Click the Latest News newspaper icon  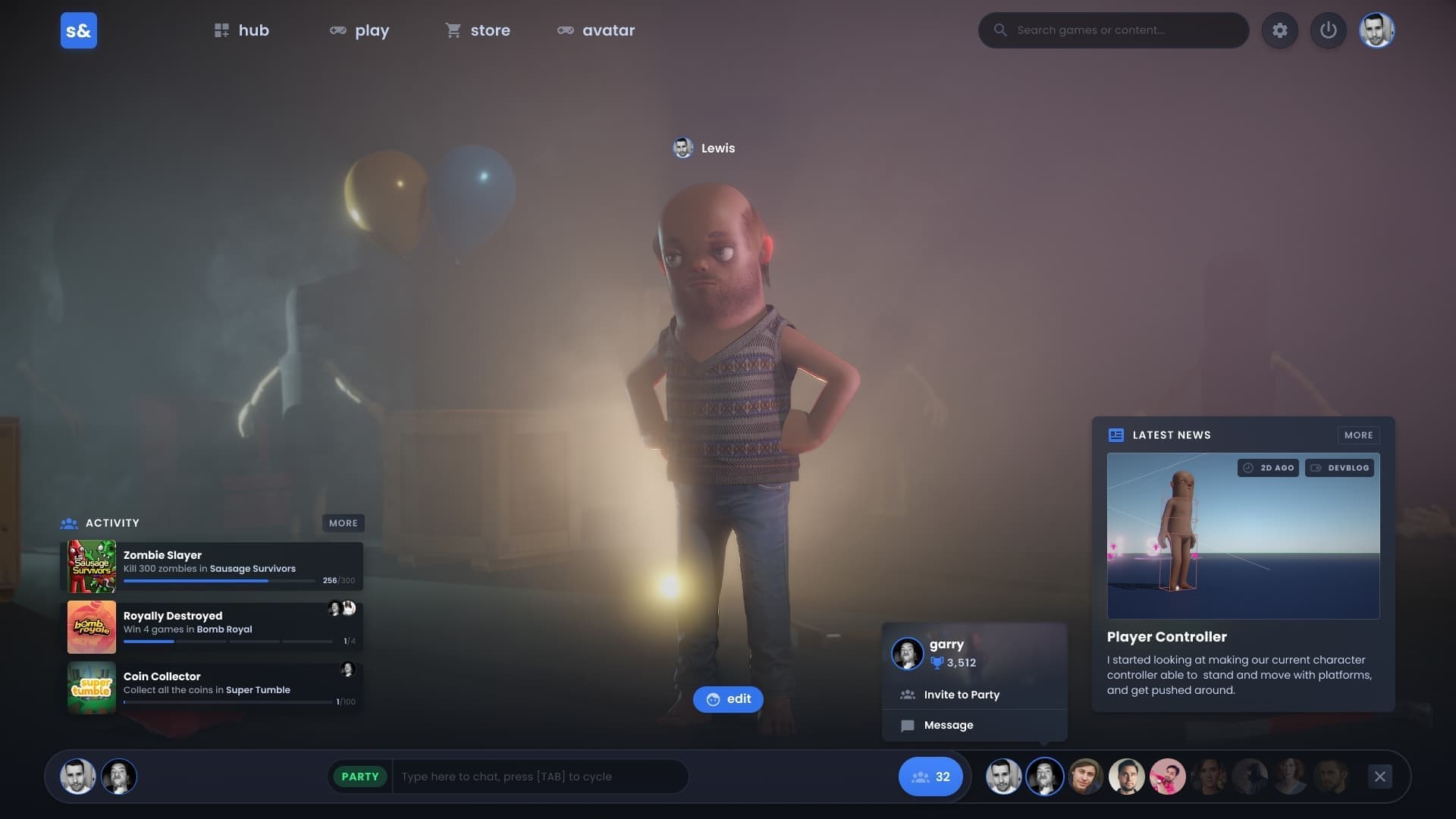pos(1116,435)
